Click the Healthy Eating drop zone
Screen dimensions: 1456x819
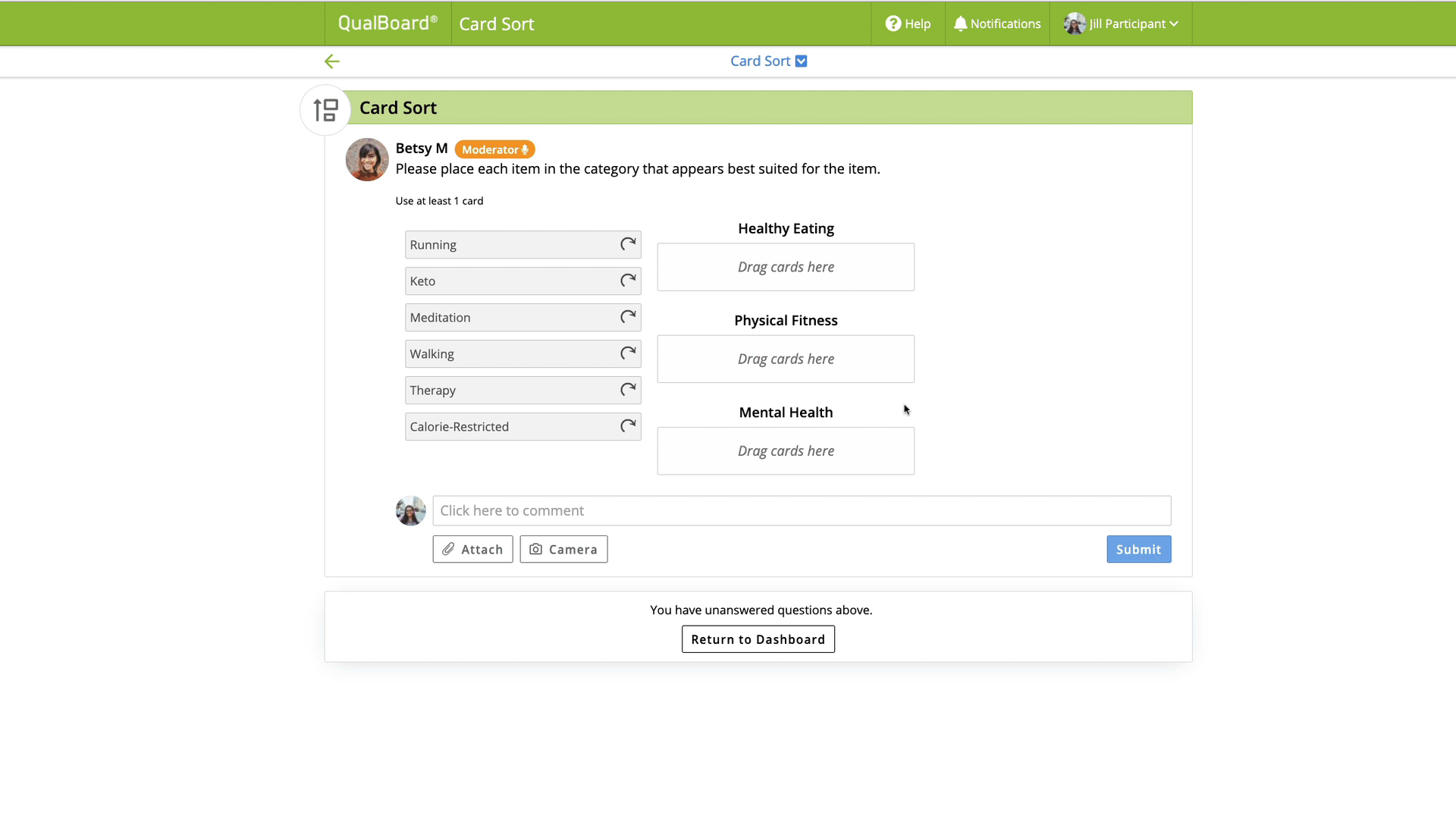point(786,267)
